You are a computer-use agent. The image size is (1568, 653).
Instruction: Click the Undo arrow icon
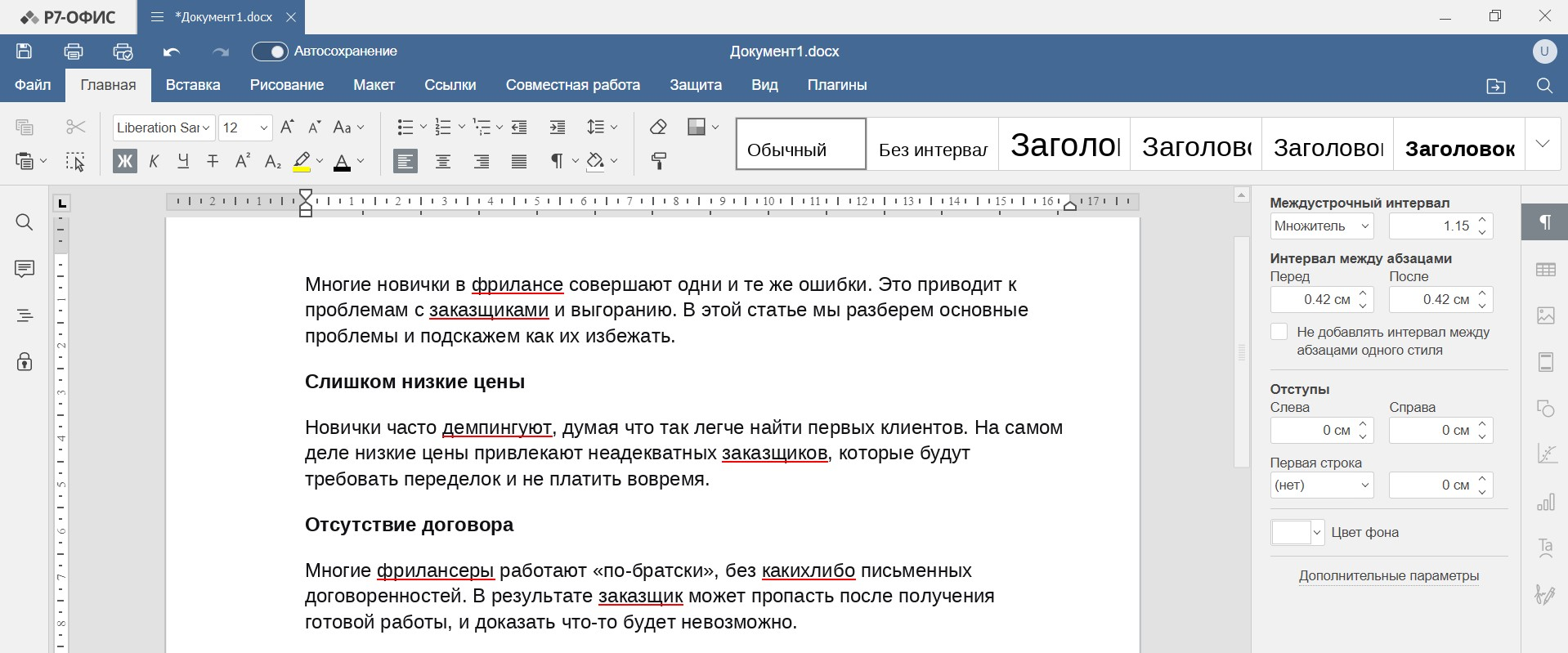pos(172,51)
